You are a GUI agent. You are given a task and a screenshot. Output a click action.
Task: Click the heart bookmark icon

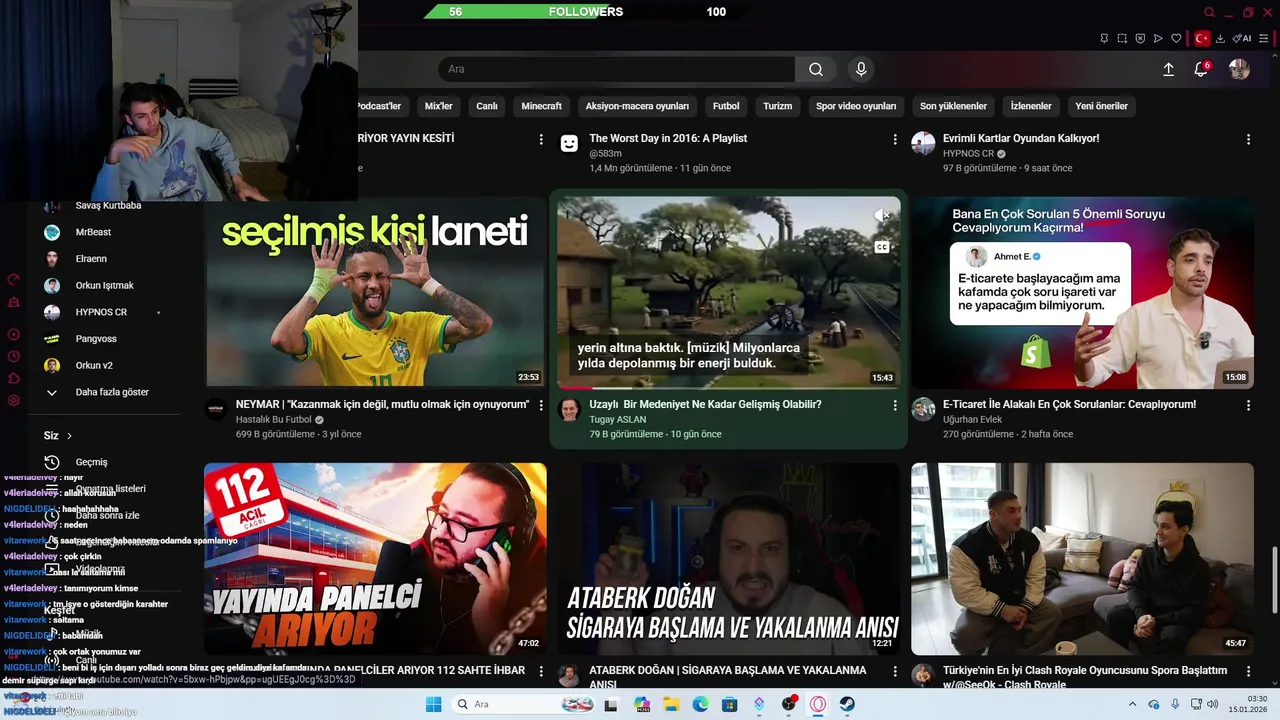click(x=1176, y=39)
